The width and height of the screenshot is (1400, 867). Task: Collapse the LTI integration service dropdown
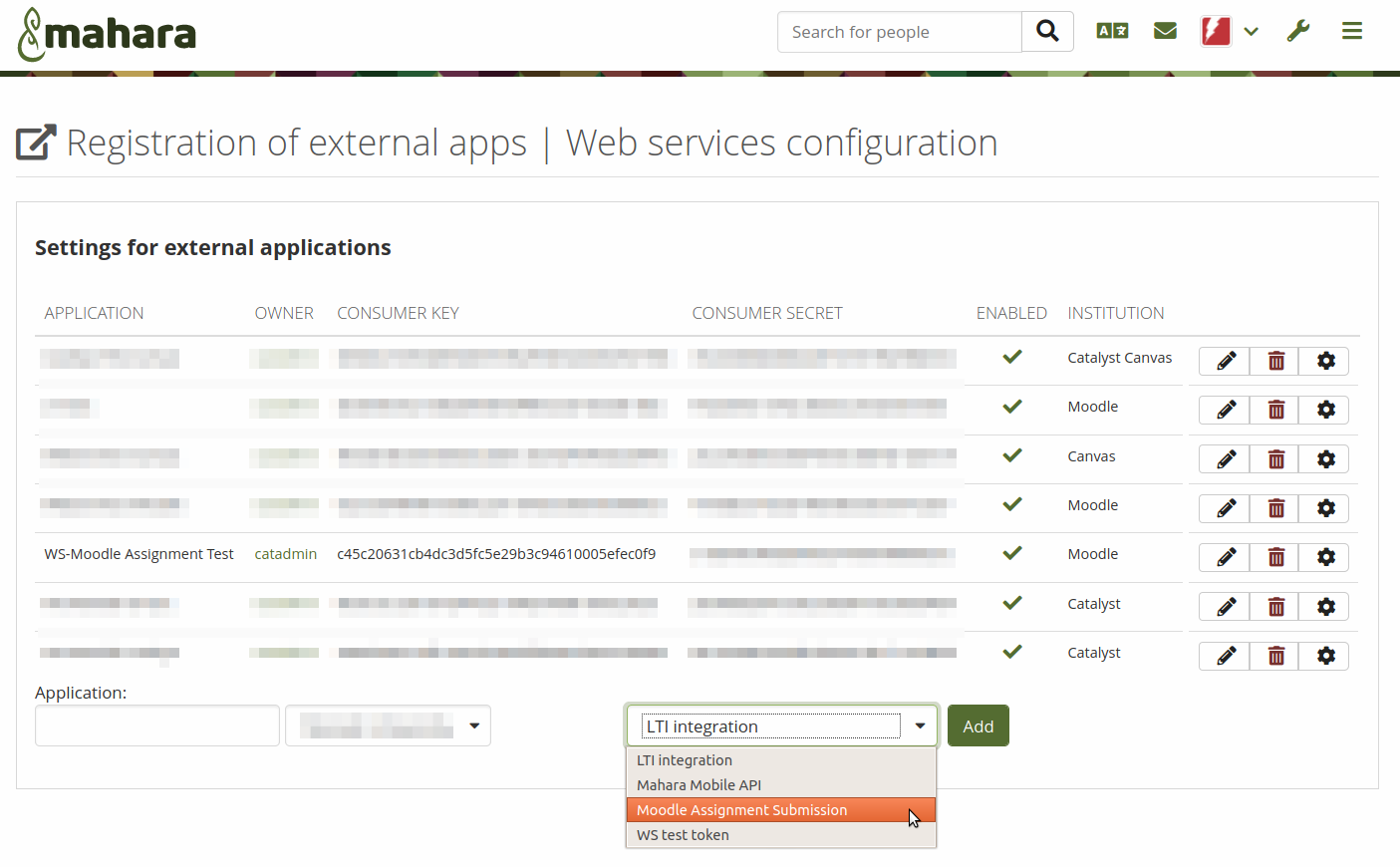(782, 725)
